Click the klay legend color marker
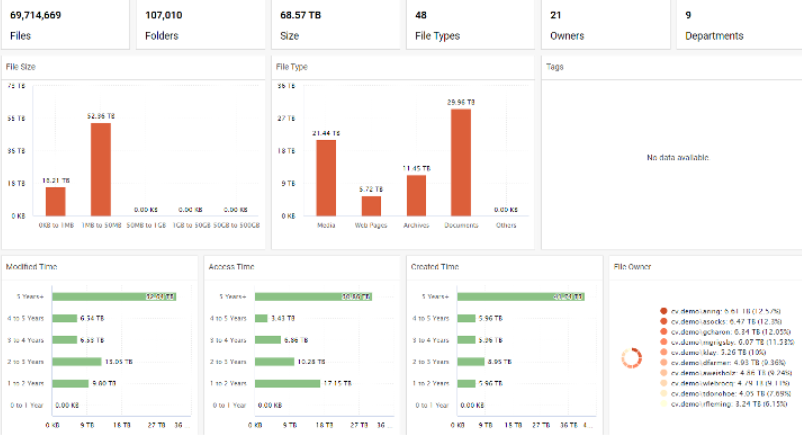The height and width of the screenshot is (438, 802). click(663, 352)
